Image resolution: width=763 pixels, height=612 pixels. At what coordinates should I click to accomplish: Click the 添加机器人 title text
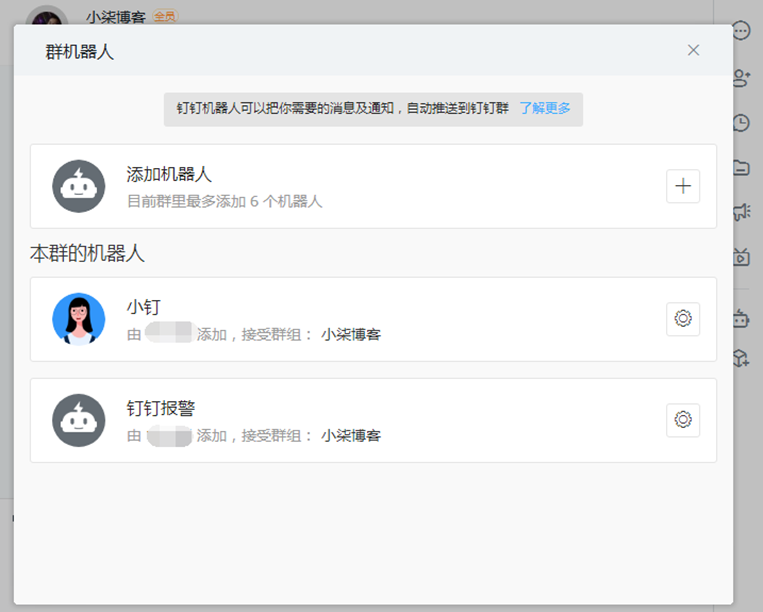[169, 174]
